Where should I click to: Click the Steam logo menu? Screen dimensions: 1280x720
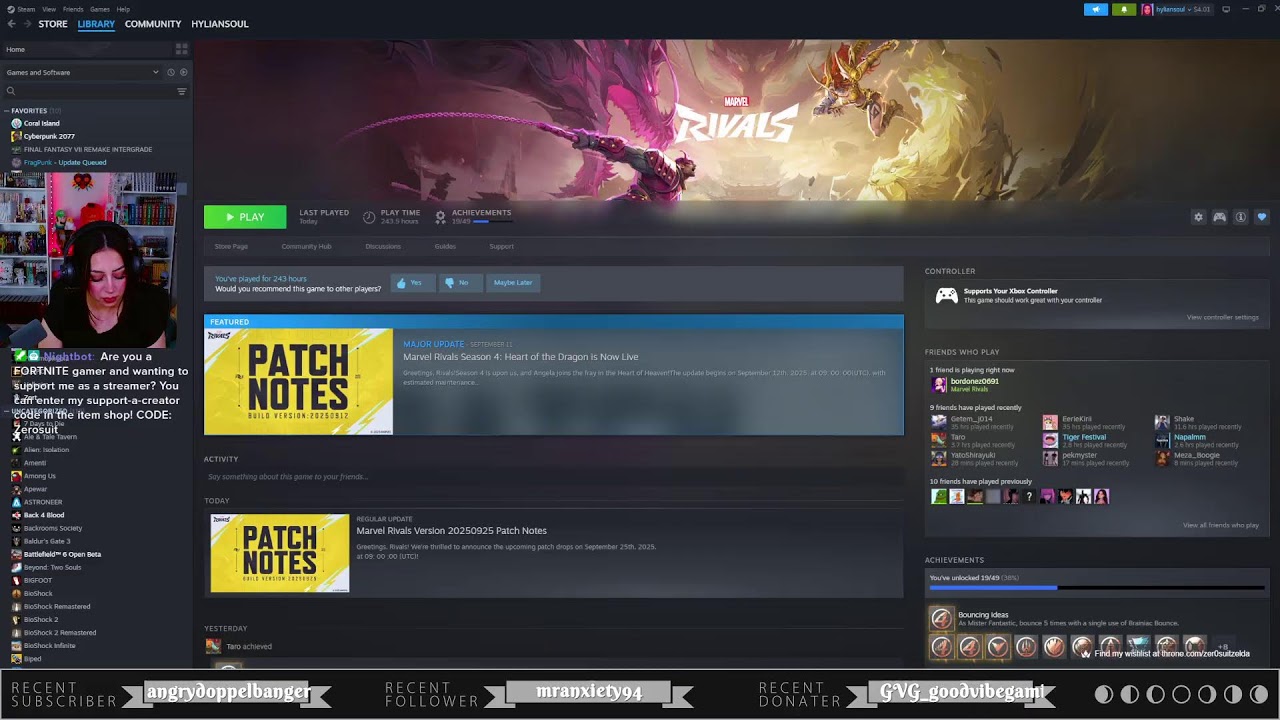click(x=11, y=9)
